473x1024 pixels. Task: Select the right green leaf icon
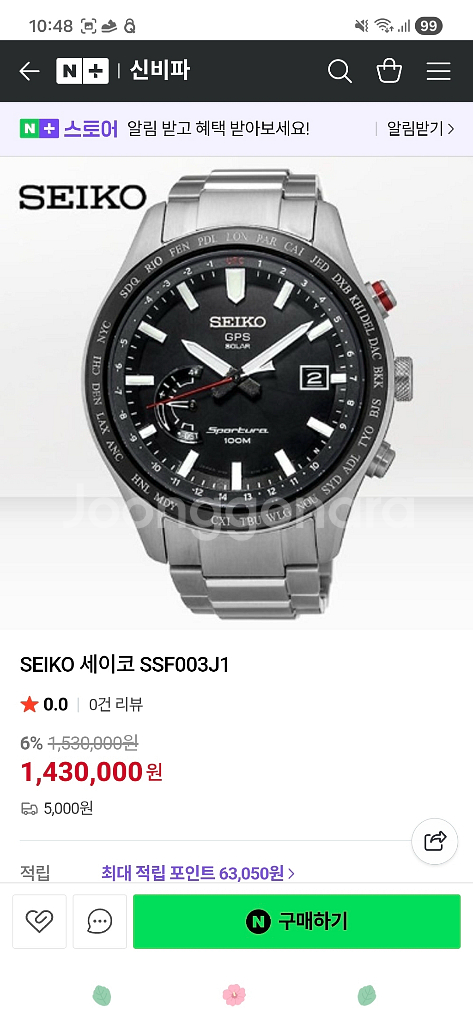pyautogui.click(x=367, y=995)
